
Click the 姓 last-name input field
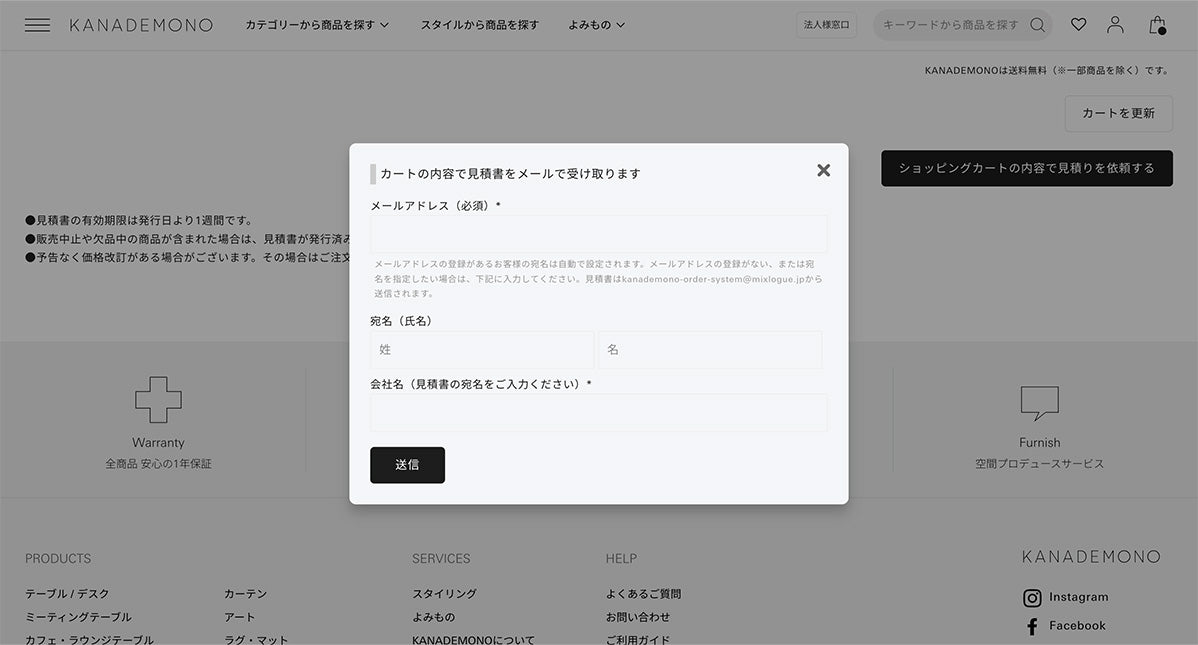point(482,349)
